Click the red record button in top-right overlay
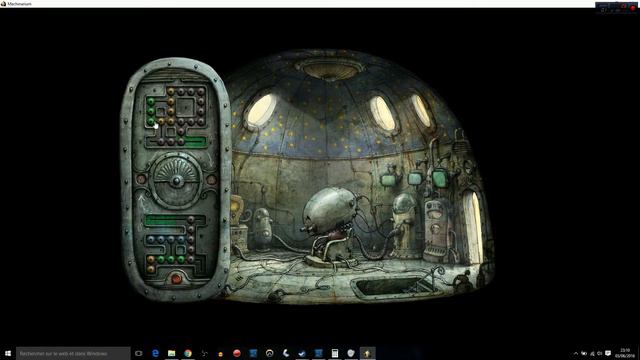640x360 pixels. [633, 8]
